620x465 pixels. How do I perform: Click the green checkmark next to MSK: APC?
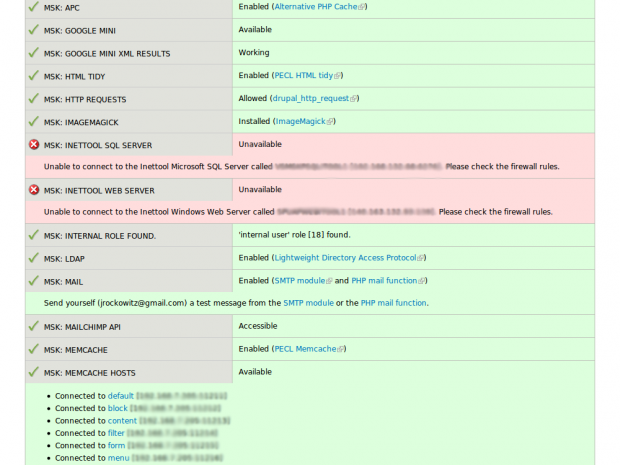[34, 6]
